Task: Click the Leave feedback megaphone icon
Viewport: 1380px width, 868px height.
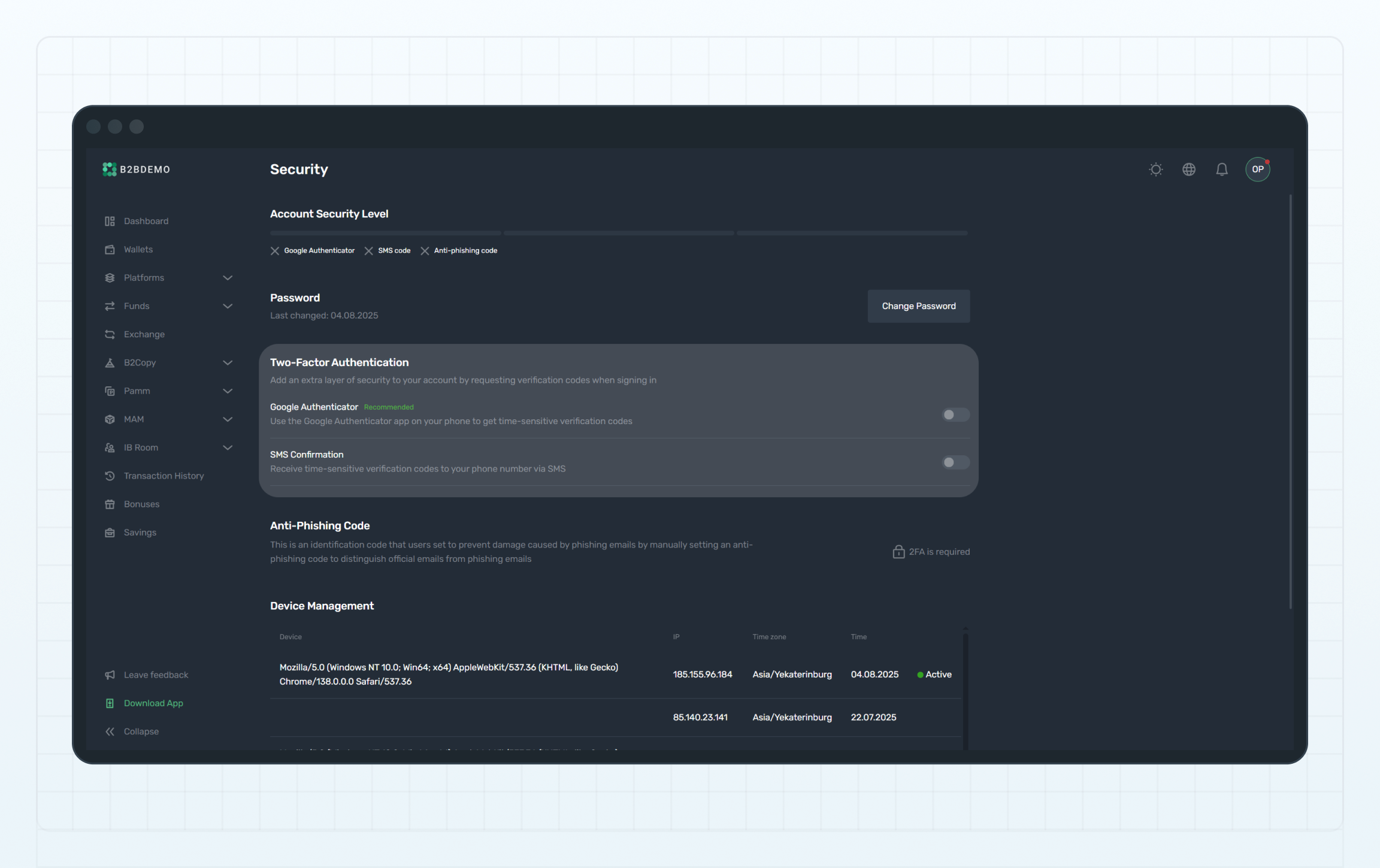Action: 110,675
